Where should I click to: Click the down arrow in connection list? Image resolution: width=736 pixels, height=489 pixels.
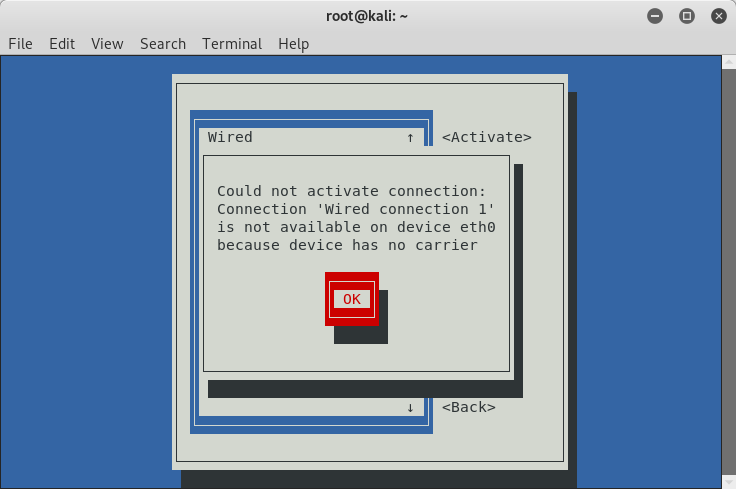[410, 407]
